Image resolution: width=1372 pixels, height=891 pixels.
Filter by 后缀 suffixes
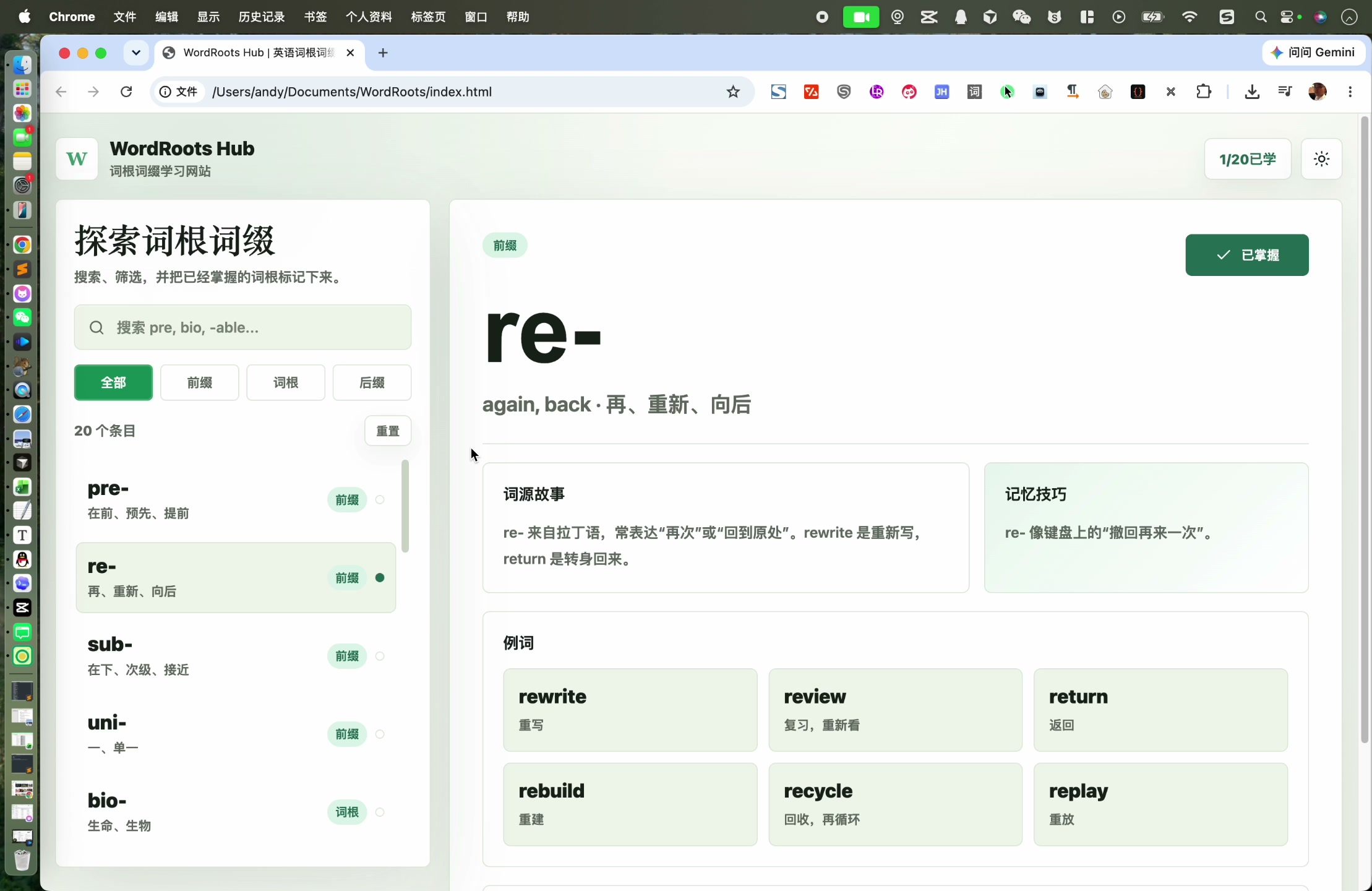point(372,382)
